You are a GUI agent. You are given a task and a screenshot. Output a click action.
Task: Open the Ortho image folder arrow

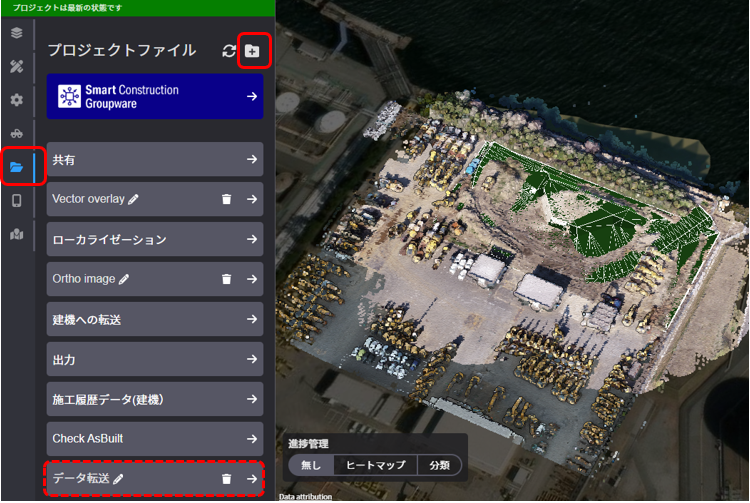pyautogui.click(x=252, y=279)
